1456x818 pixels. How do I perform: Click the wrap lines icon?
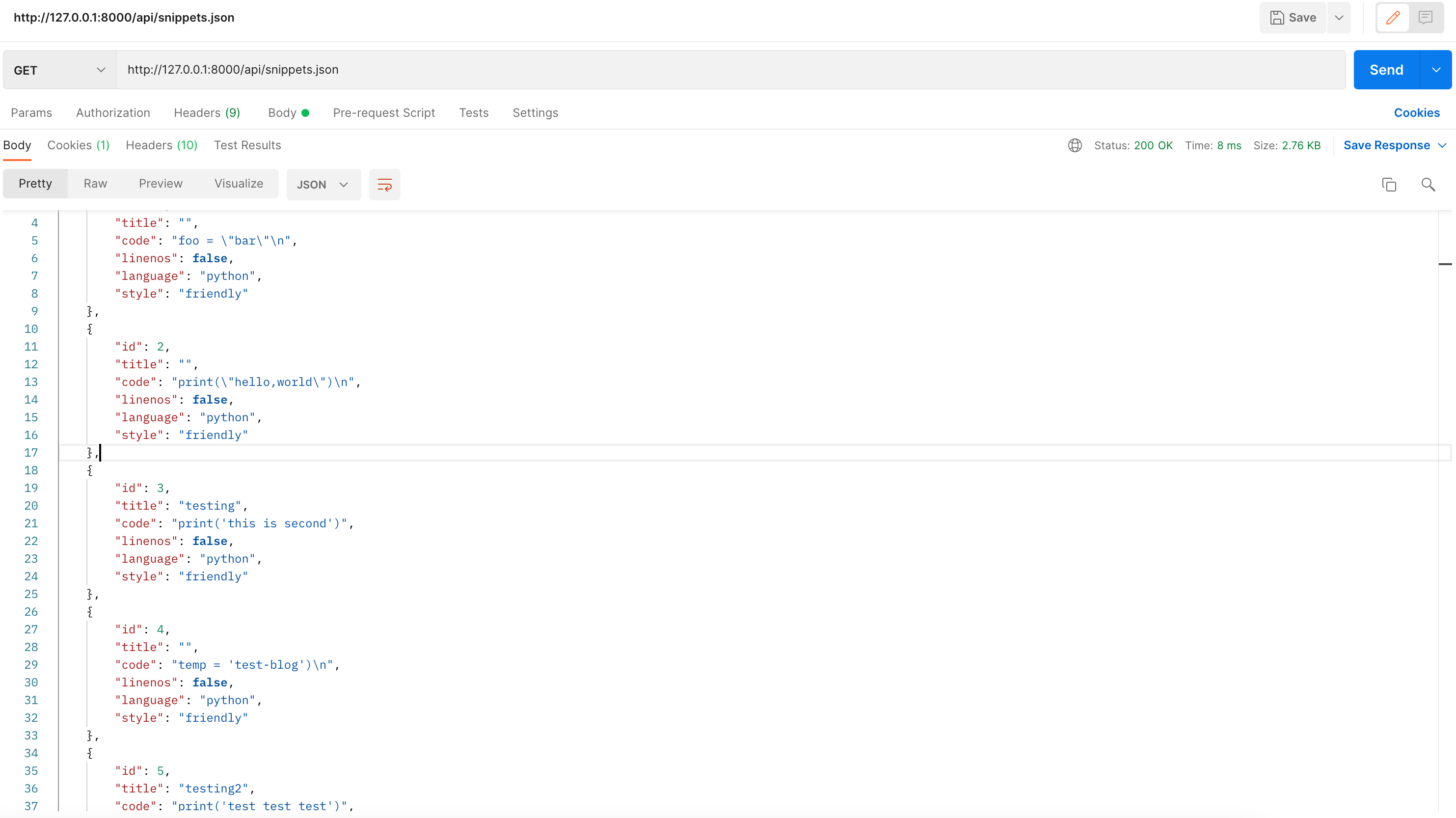[384, 184]
